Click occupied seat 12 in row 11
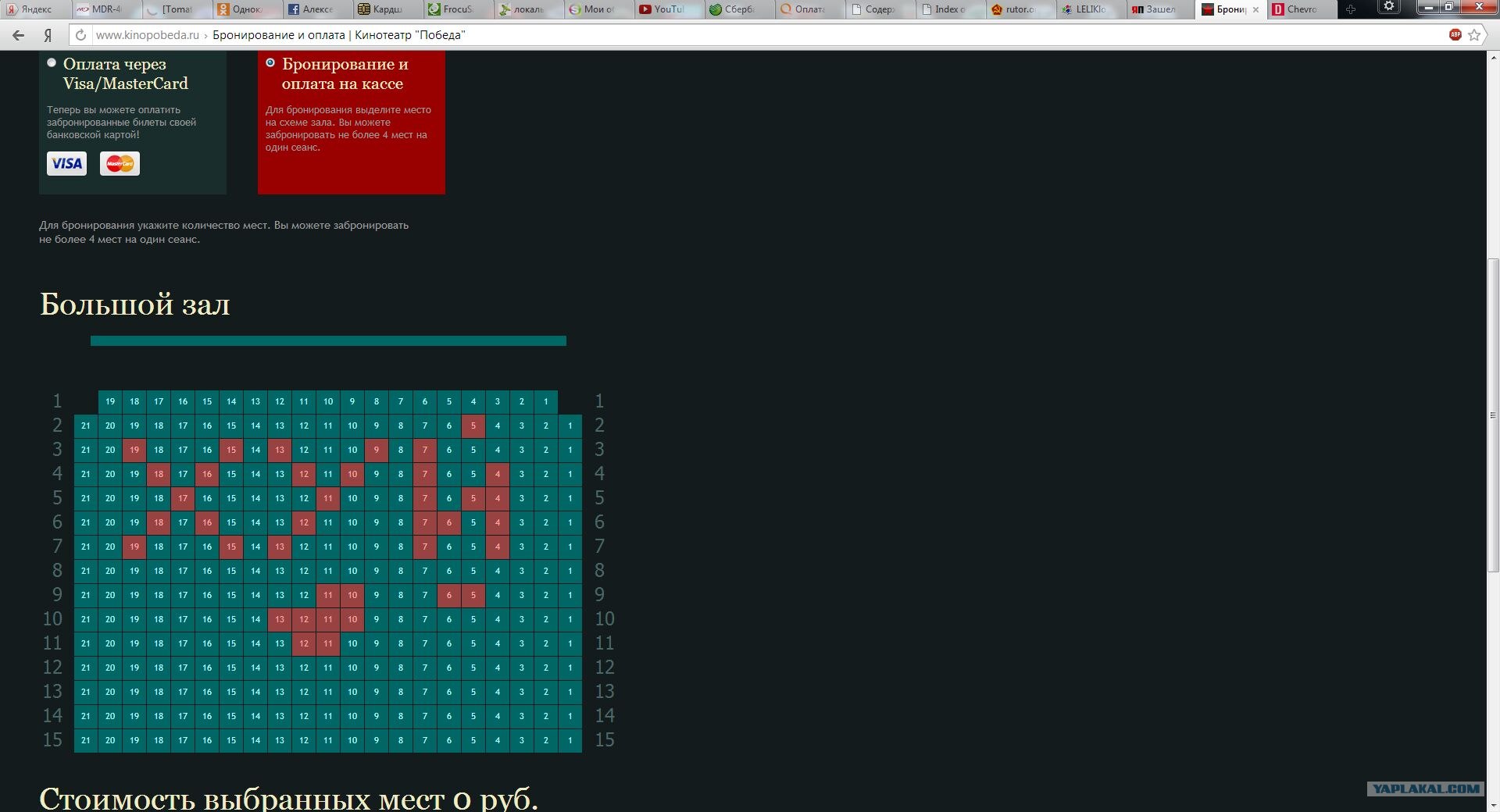 point(304,643)
